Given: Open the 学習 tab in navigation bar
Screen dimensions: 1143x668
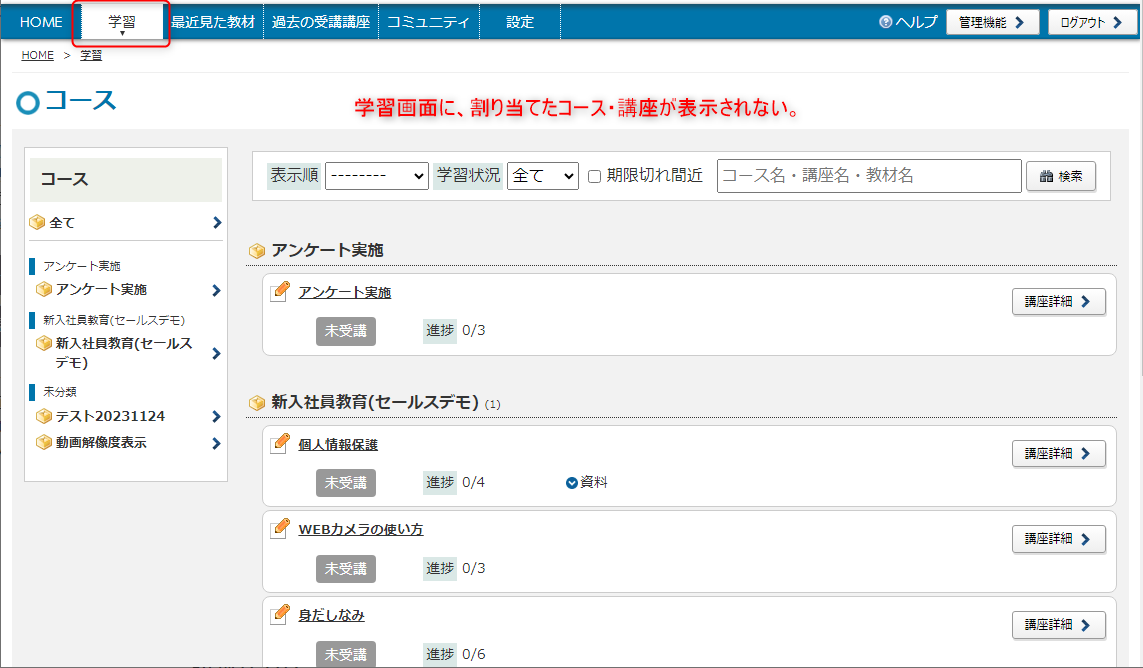Looking at the screenshot, I should [x=122, y=22].
